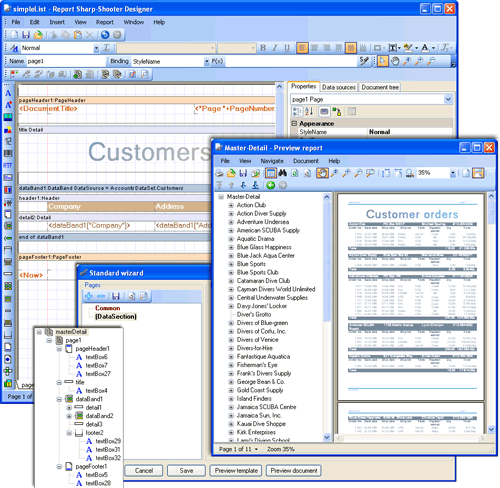Click the f(x) expression button

(217, 61)
